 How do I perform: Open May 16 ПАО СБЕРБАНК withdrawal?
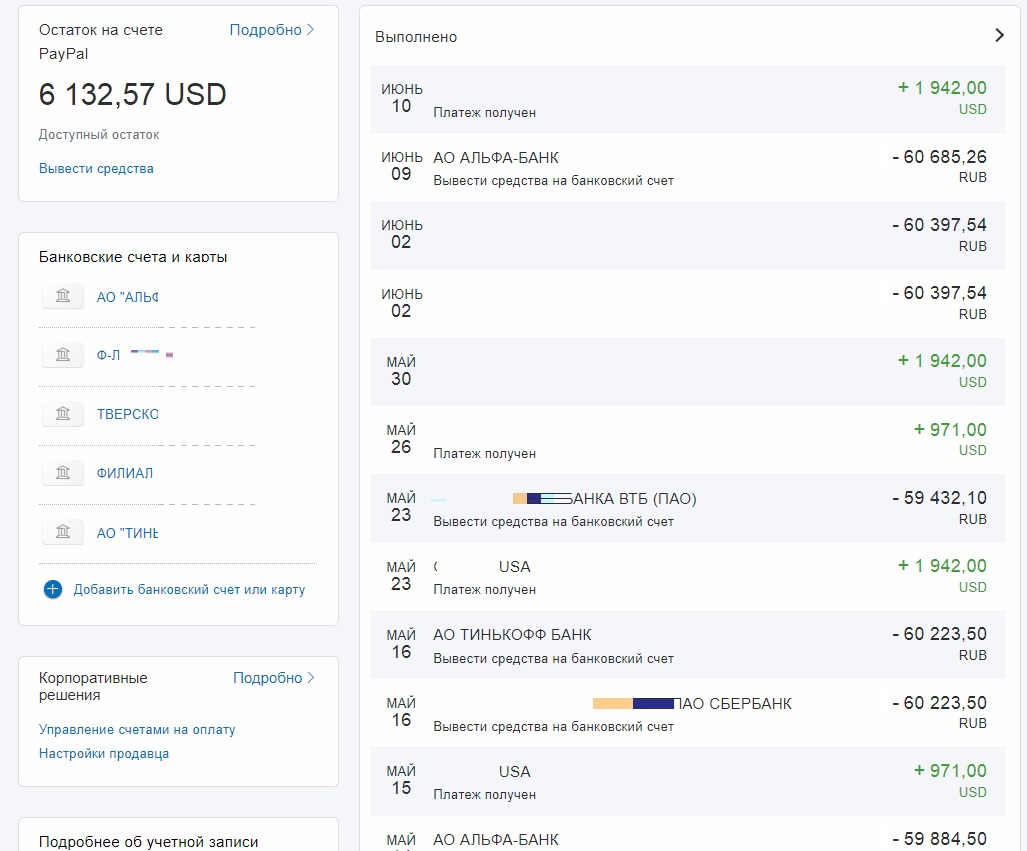point(688,713)
